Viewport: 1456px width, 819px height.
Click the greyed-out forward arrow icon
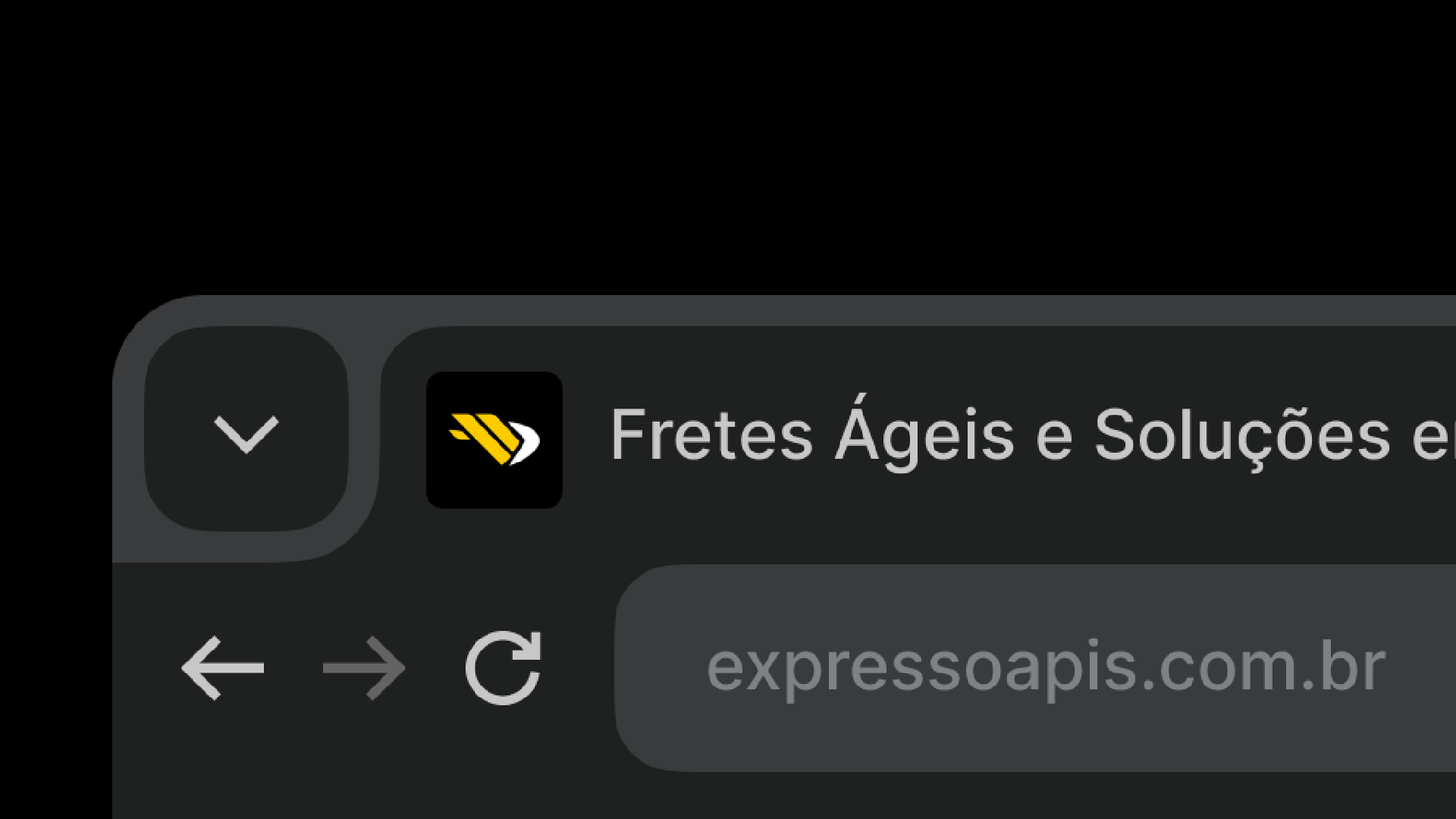click(364, 668)
